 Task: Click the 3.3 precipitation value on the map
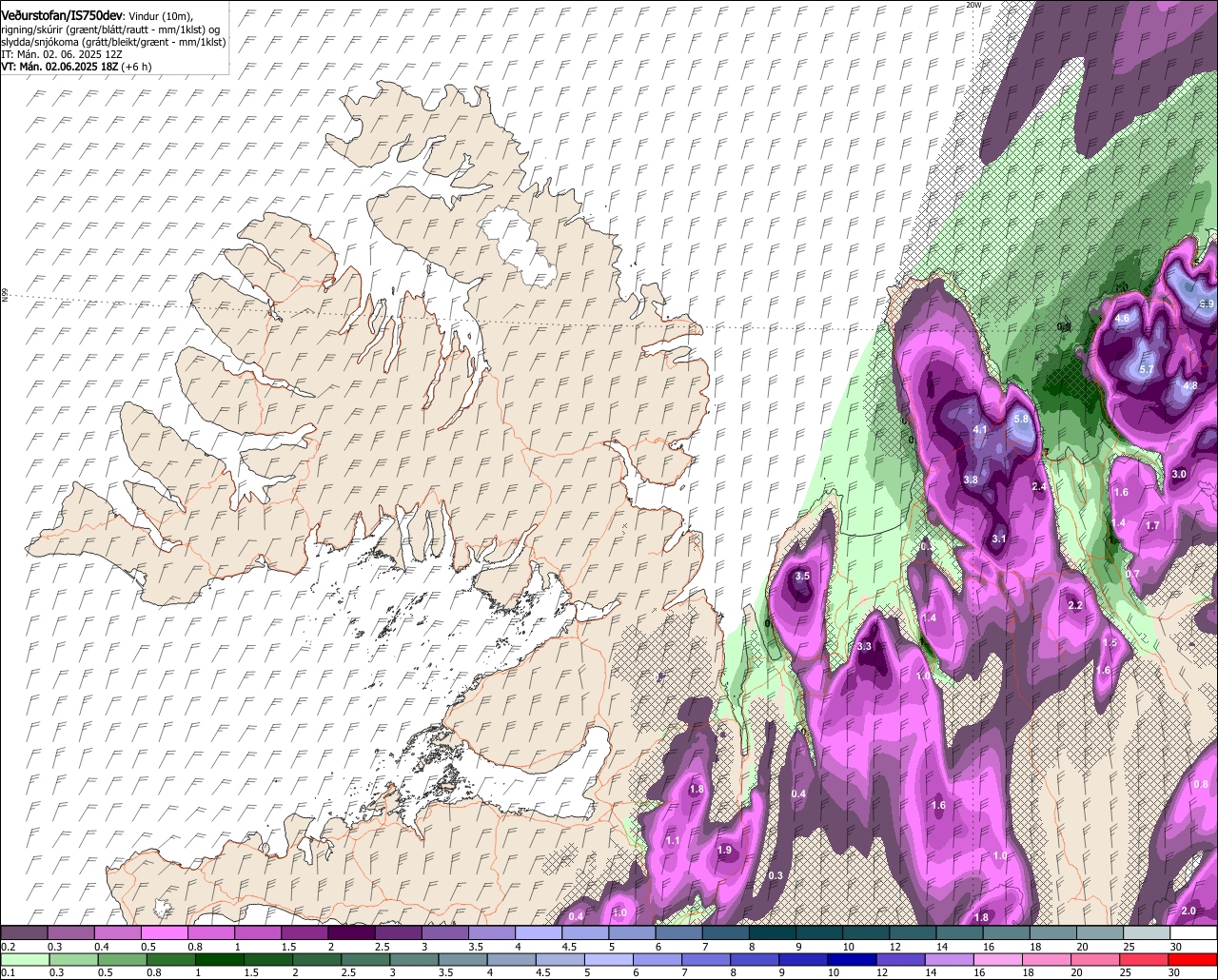tap(864, 647)
